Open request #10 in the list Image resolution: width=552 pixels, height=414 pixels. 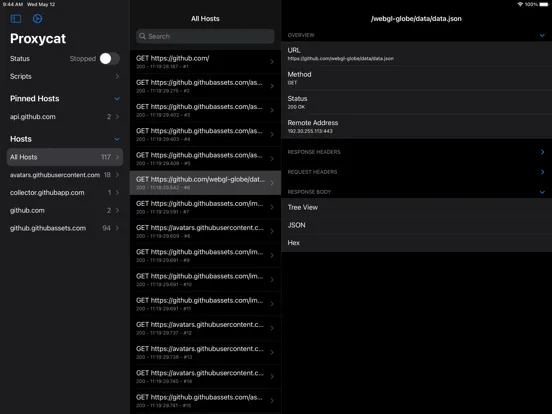[205, 280]
